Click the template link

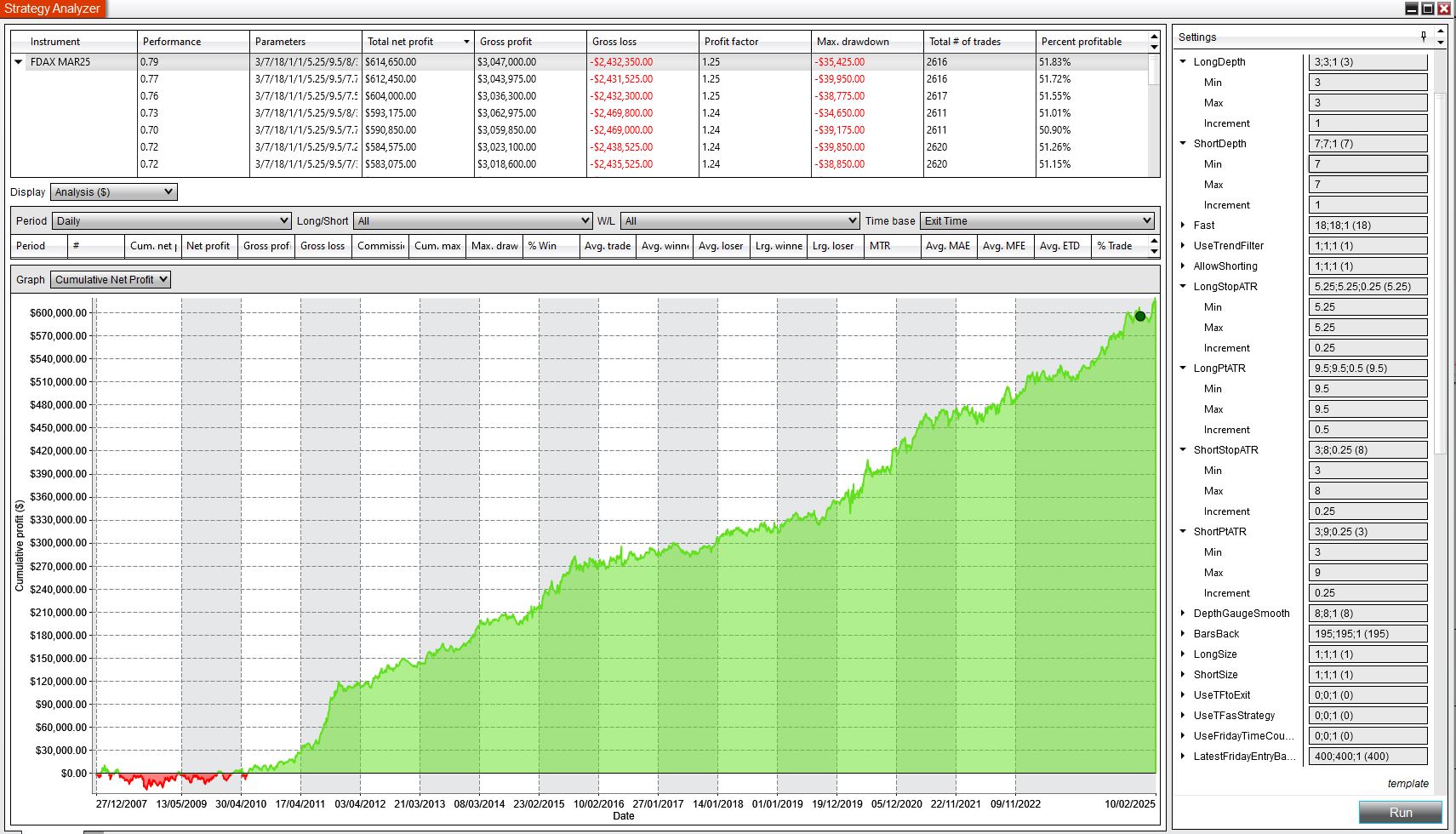1407,784
